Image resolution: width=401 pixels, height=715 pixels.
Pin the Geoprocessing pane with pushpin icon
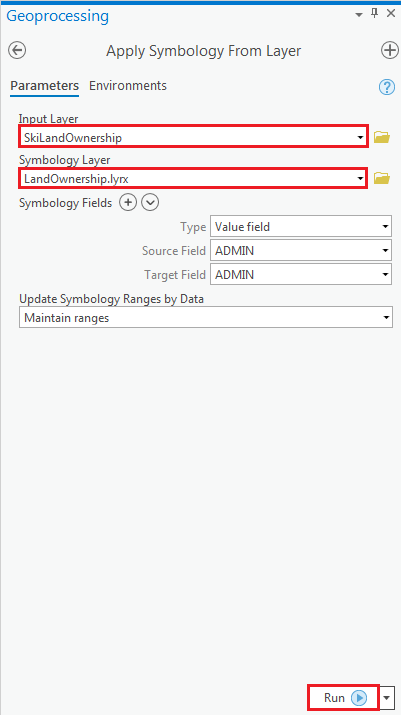[375, 14]
